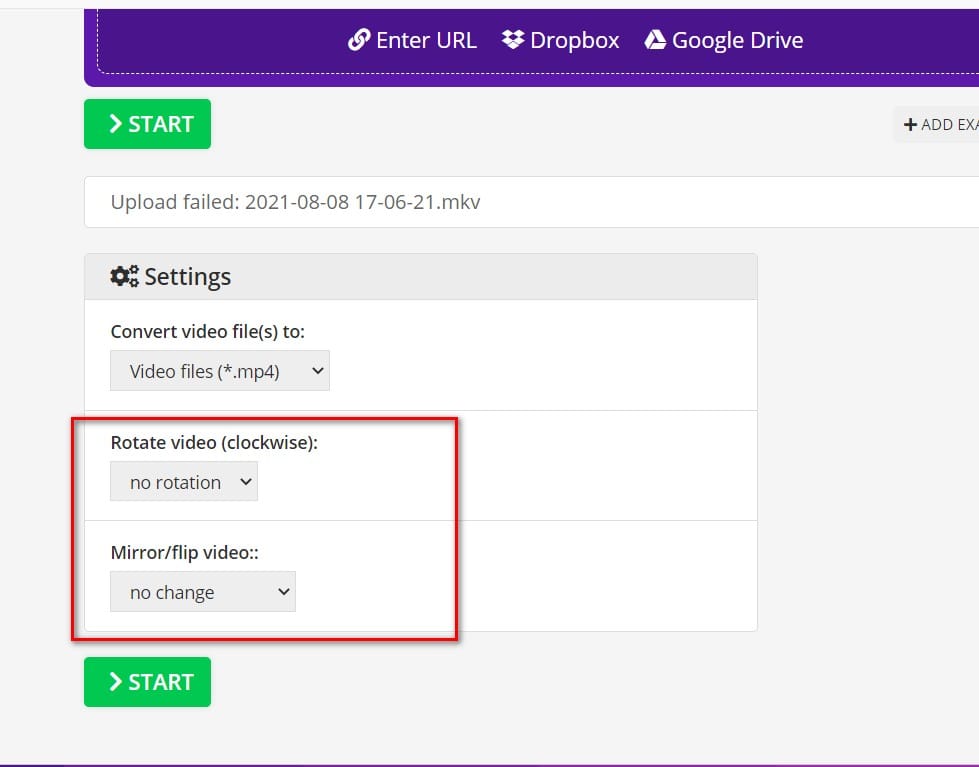Click the Settings panel header title
This screenshot has height=767, width=979.
(x=187, y=277)
